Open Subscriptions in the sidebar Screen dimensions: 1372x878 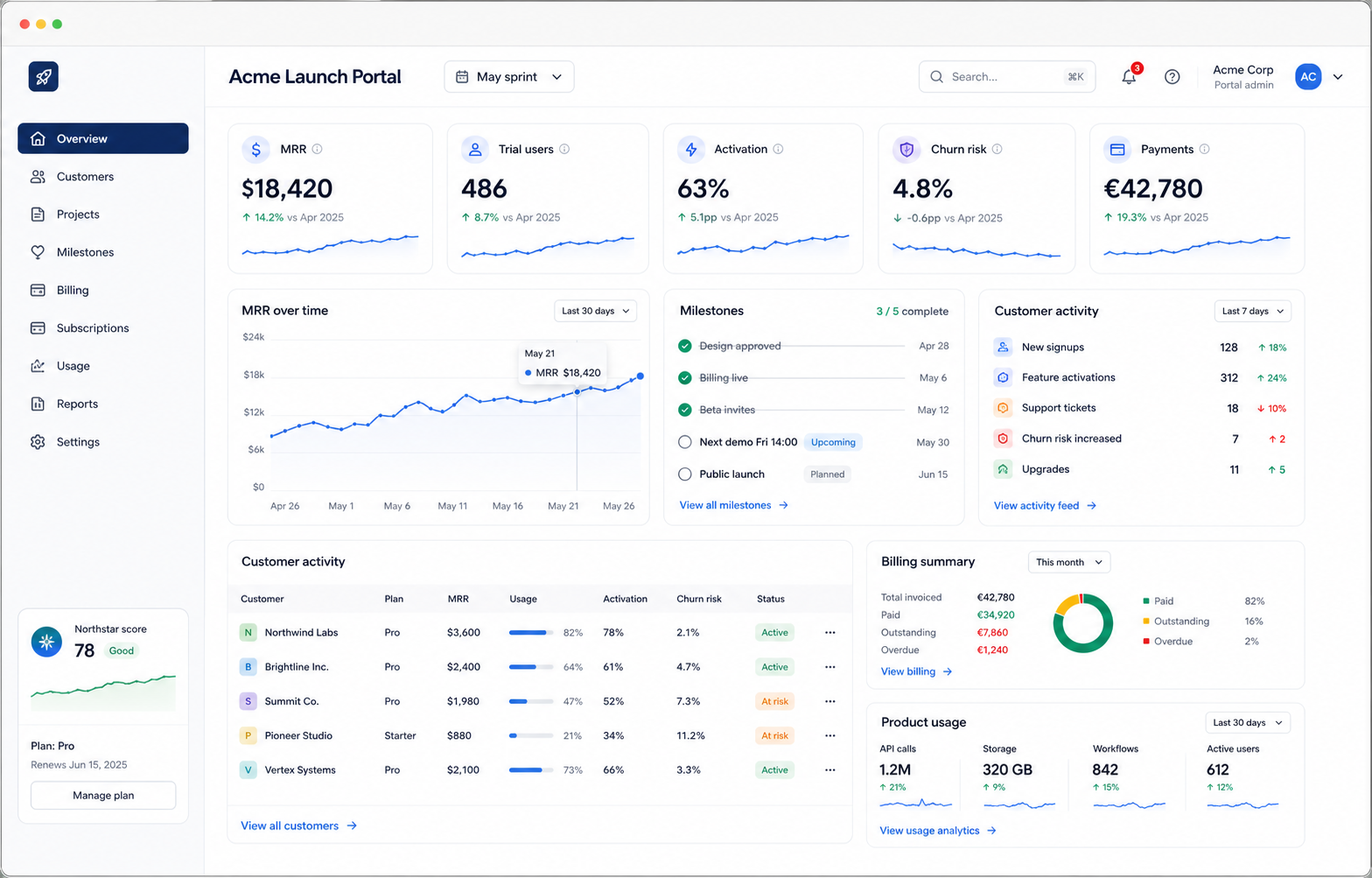(x=103, y=328)
